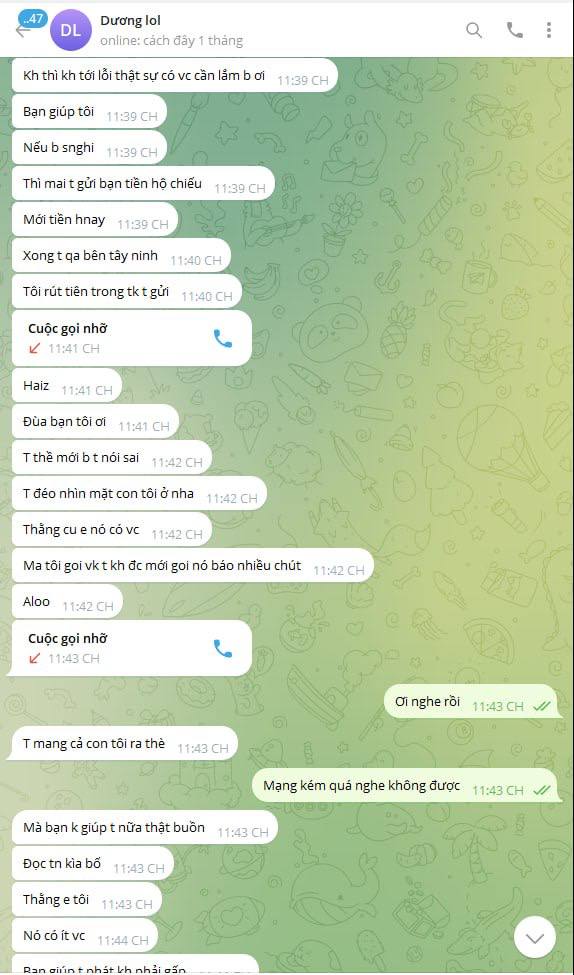Click first 'Cuộc gọi nhỡ' call entry

(132, 338)
